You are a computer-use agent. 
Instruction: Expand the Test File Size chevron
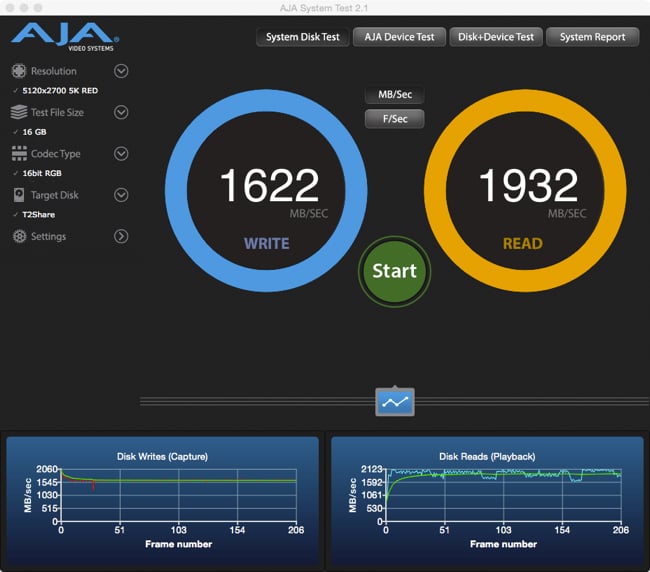tap(121, 112)
